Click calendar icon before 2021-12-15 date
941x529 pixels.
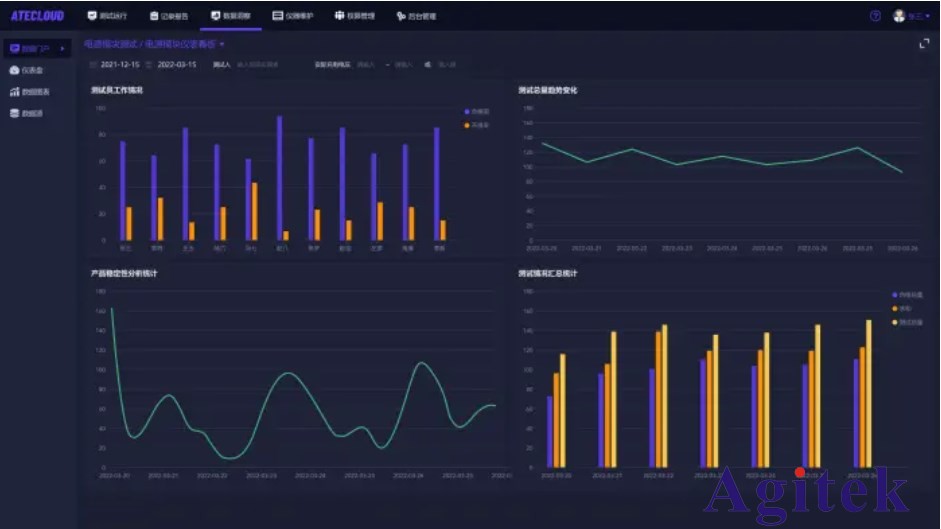93,65
